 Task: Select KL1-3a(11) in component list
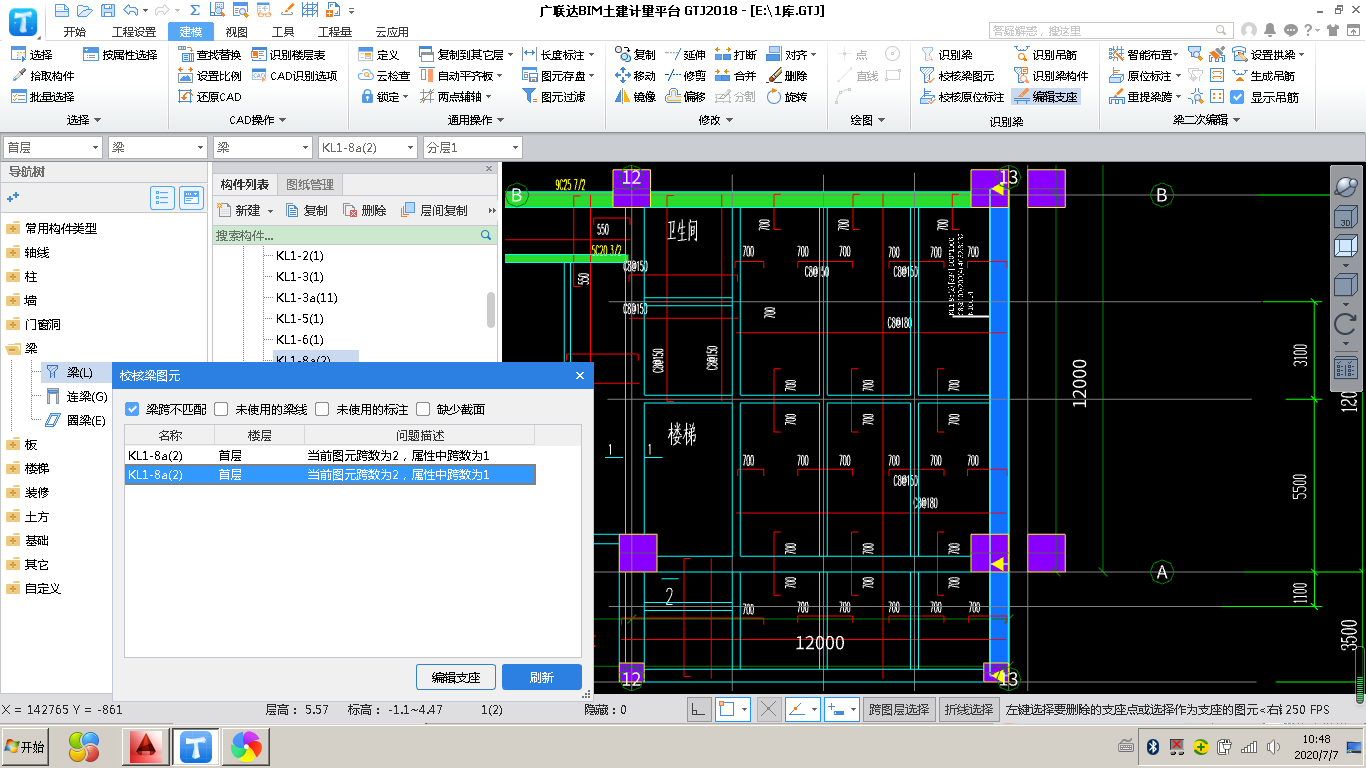[307, 298]
